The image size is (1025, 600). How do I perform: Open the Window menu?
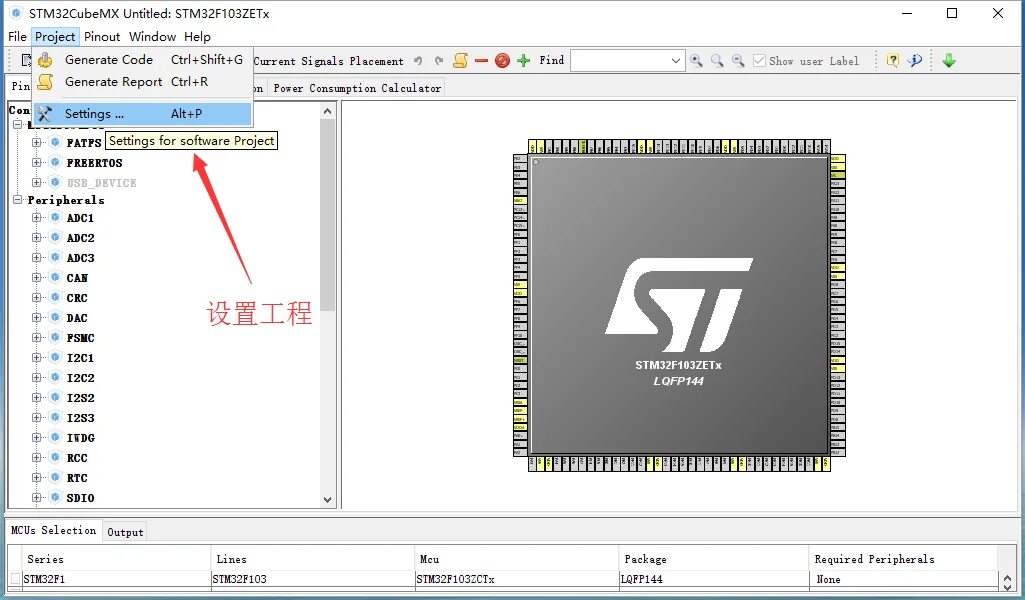pos(152,37)
